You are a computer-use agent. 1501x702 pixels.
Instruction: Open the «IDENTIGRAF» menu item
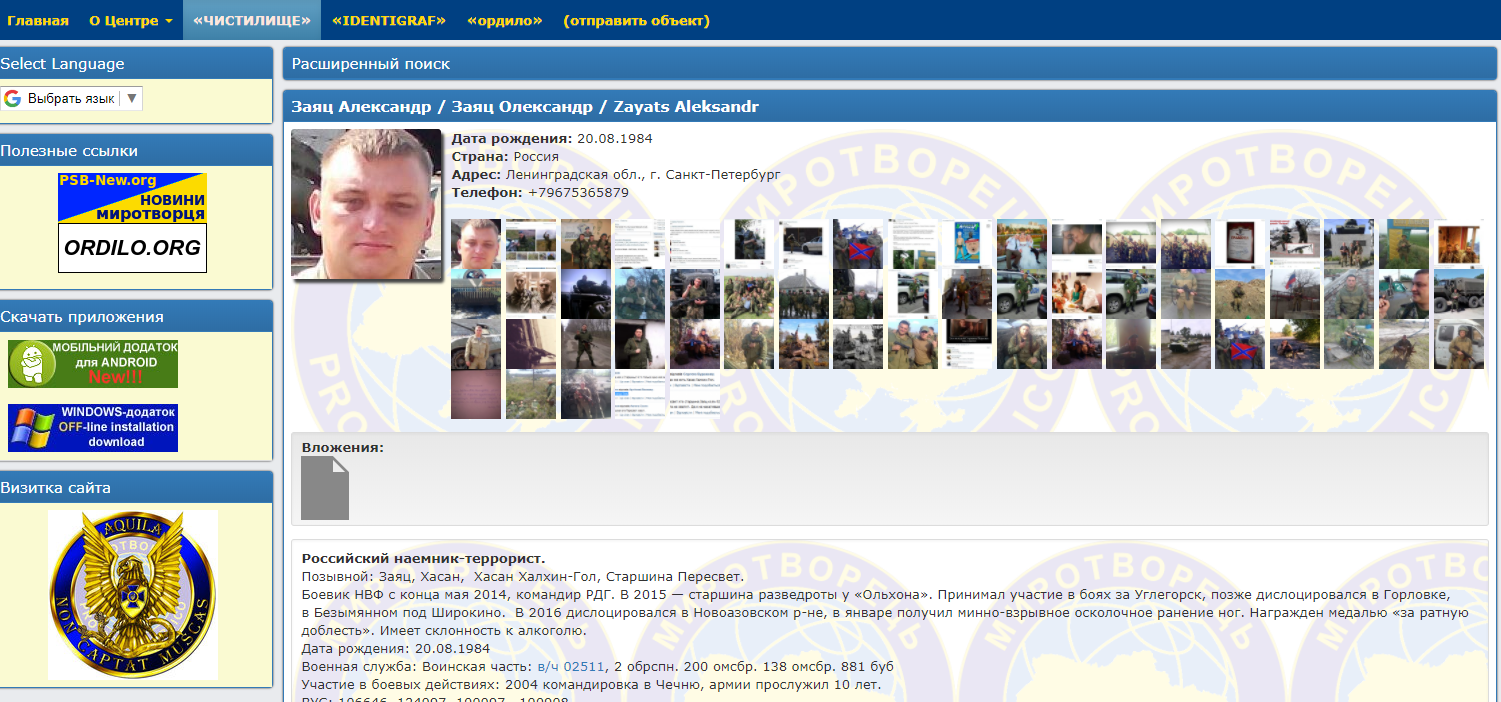(388, 21)
